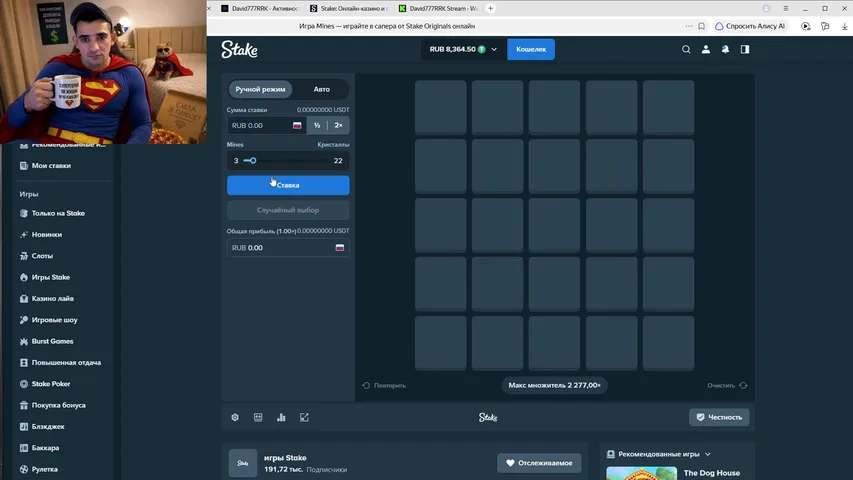The width and height of the screenshot is (853, 480).
Task: Open game in popout window icon
Action: point(304,417)
